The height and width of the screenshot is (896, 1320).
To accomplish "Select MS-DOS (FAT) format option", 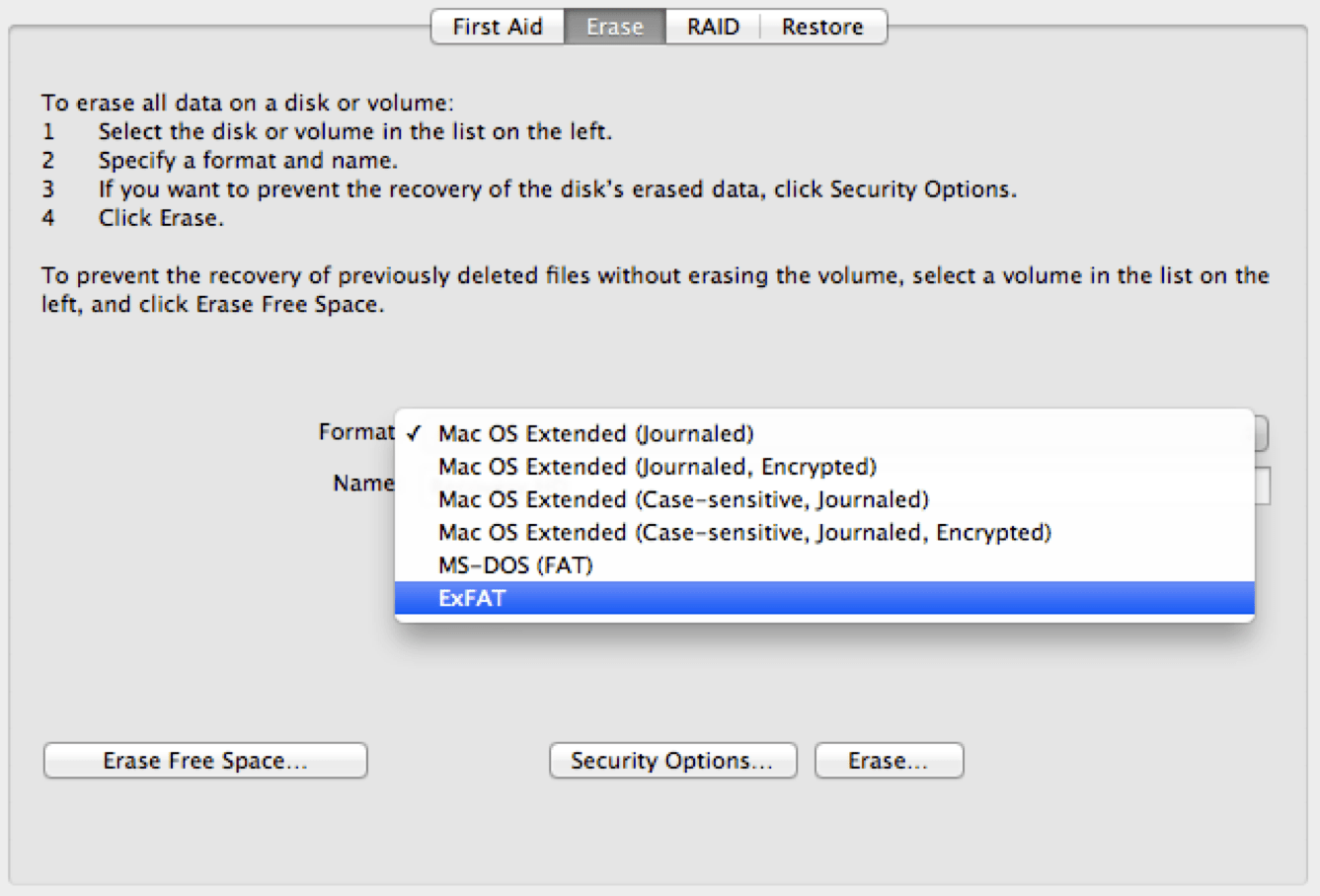I will click(824, 565).
